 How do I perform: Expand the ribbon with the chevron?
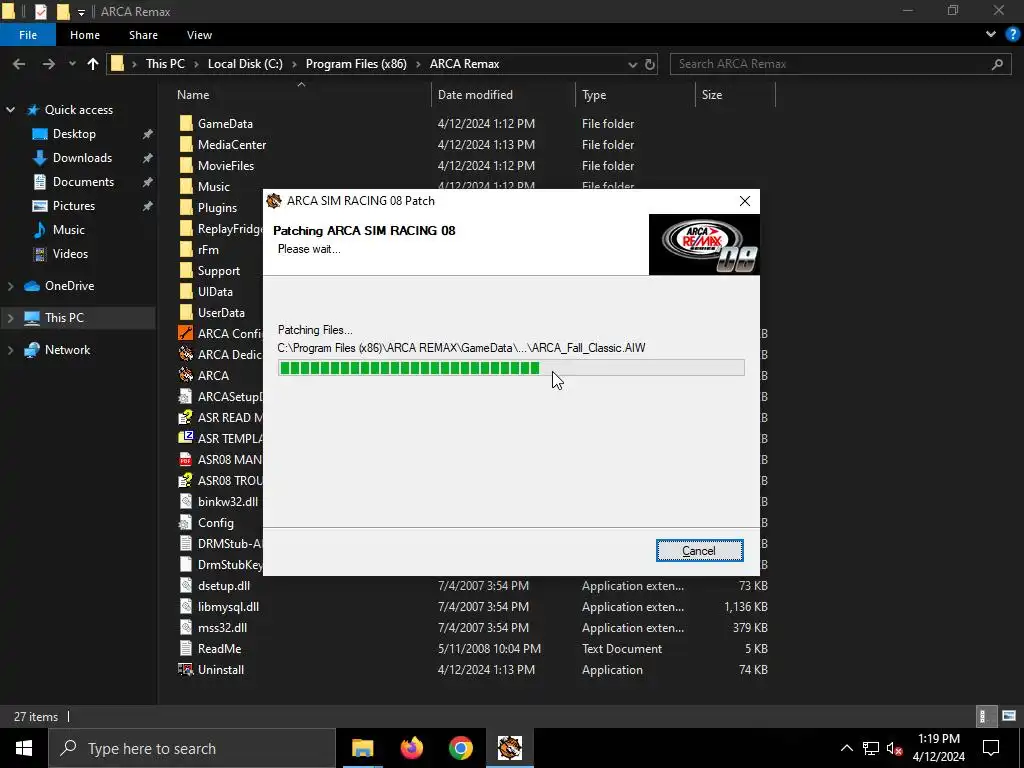point(991,35)
